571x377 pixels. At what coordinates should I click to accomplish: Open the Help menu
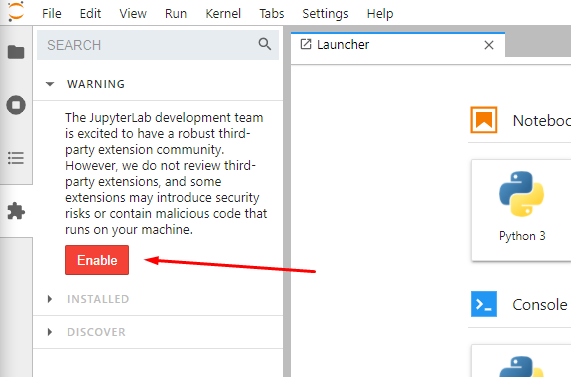380,13
